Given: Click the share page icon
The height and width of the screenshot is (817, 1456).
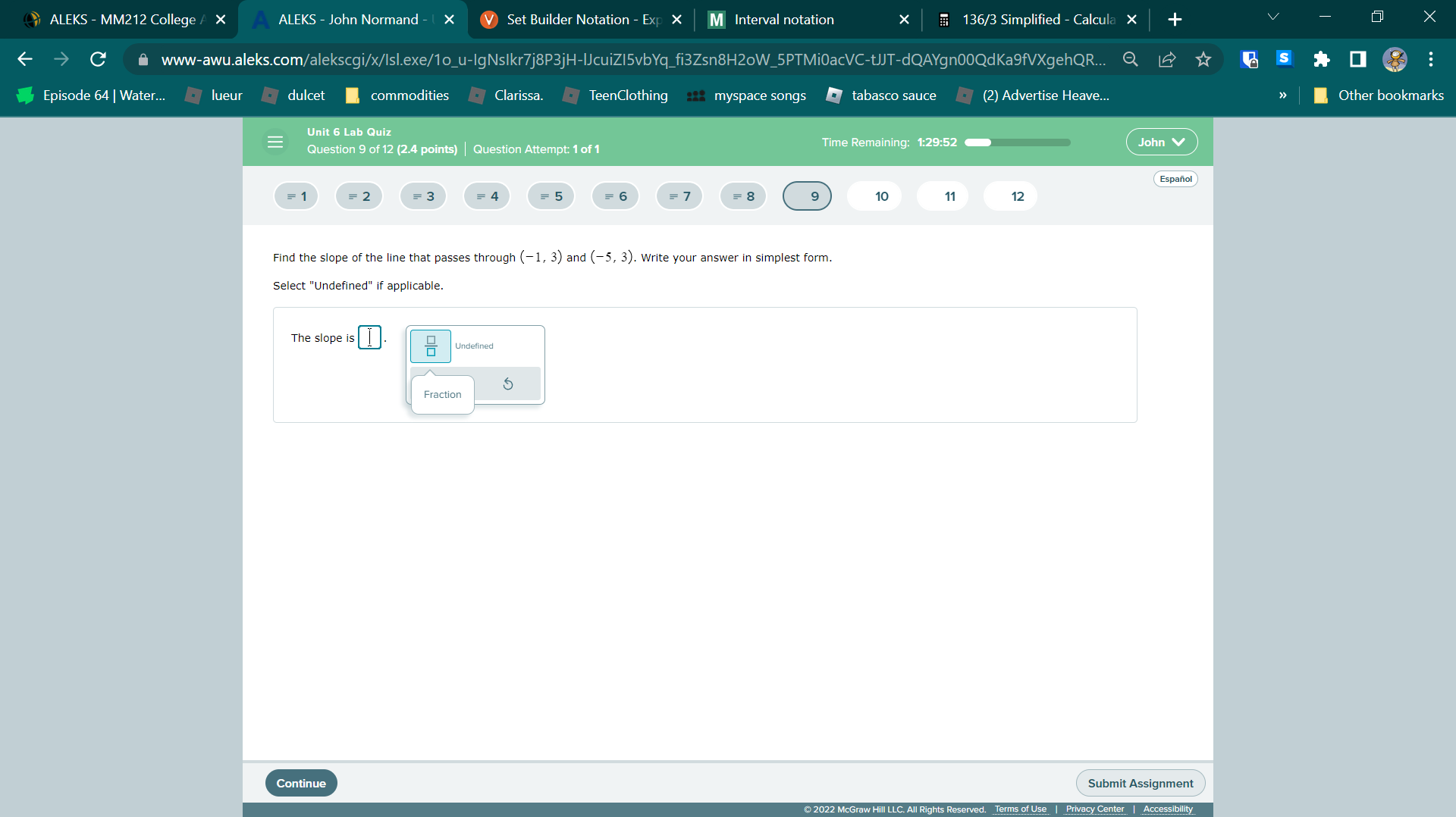Looking at the screenshot, I should [1167, 59].
